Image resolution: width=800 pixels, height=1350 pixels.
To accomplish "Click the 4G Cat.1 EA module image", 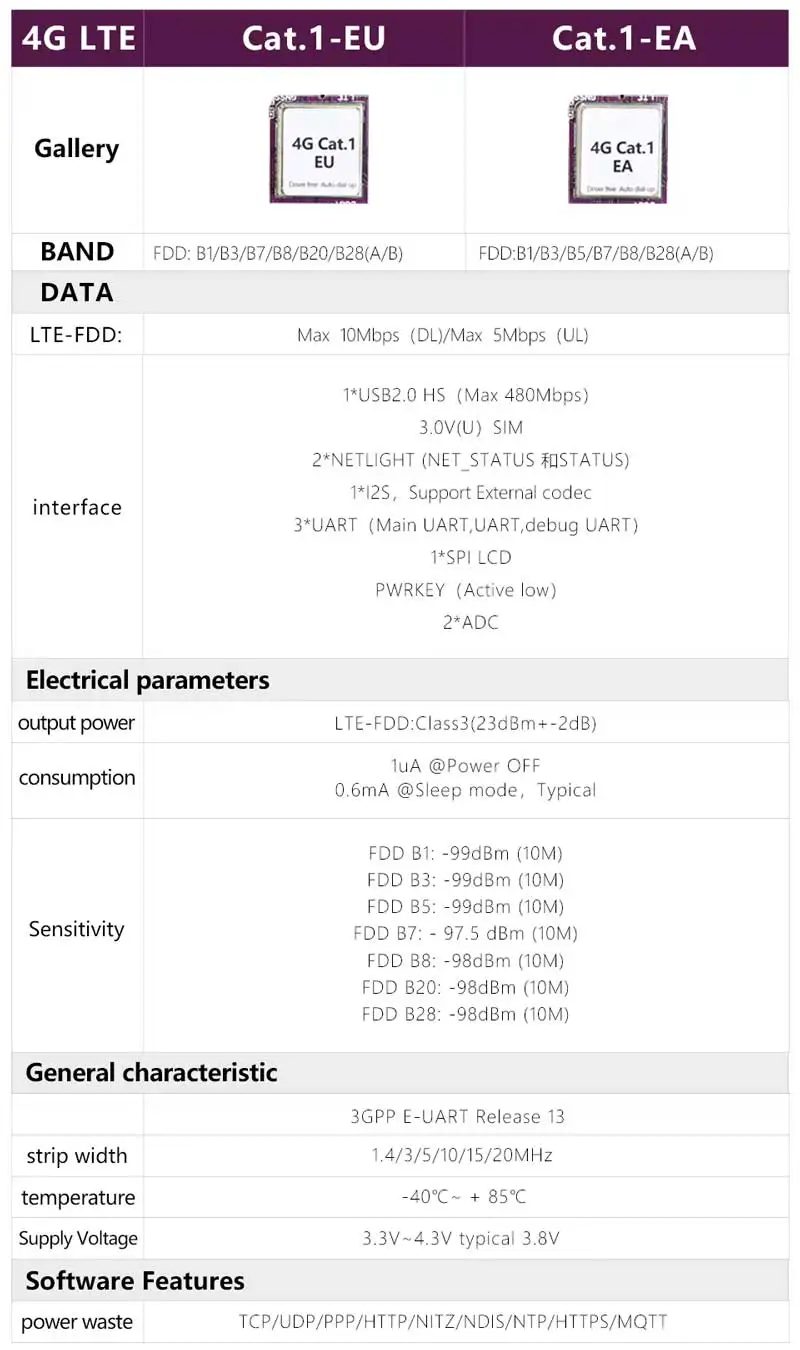I will click(x=618, y=149).
